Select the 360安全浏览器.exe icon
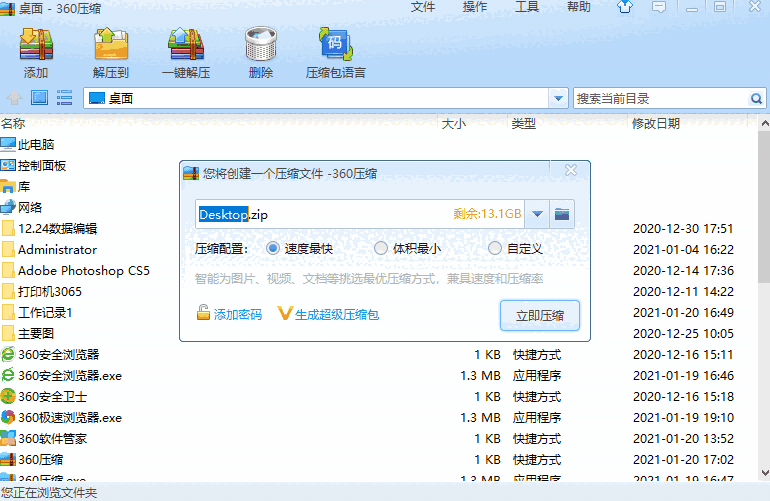This screenshot has width=770, height=501. pos(8,375)
